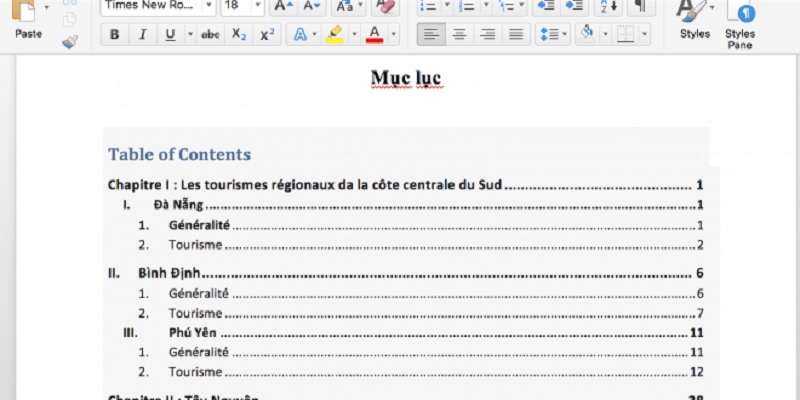Click the 'Table of Contents' heading
This screenshot has width=800, height=400.
click(179, 154)
